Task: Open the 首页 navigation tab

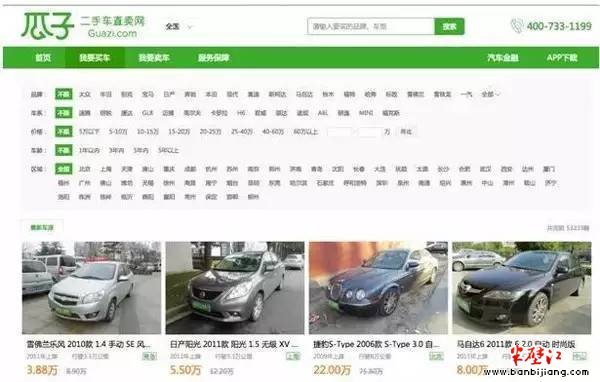Action: pos(43,58)
